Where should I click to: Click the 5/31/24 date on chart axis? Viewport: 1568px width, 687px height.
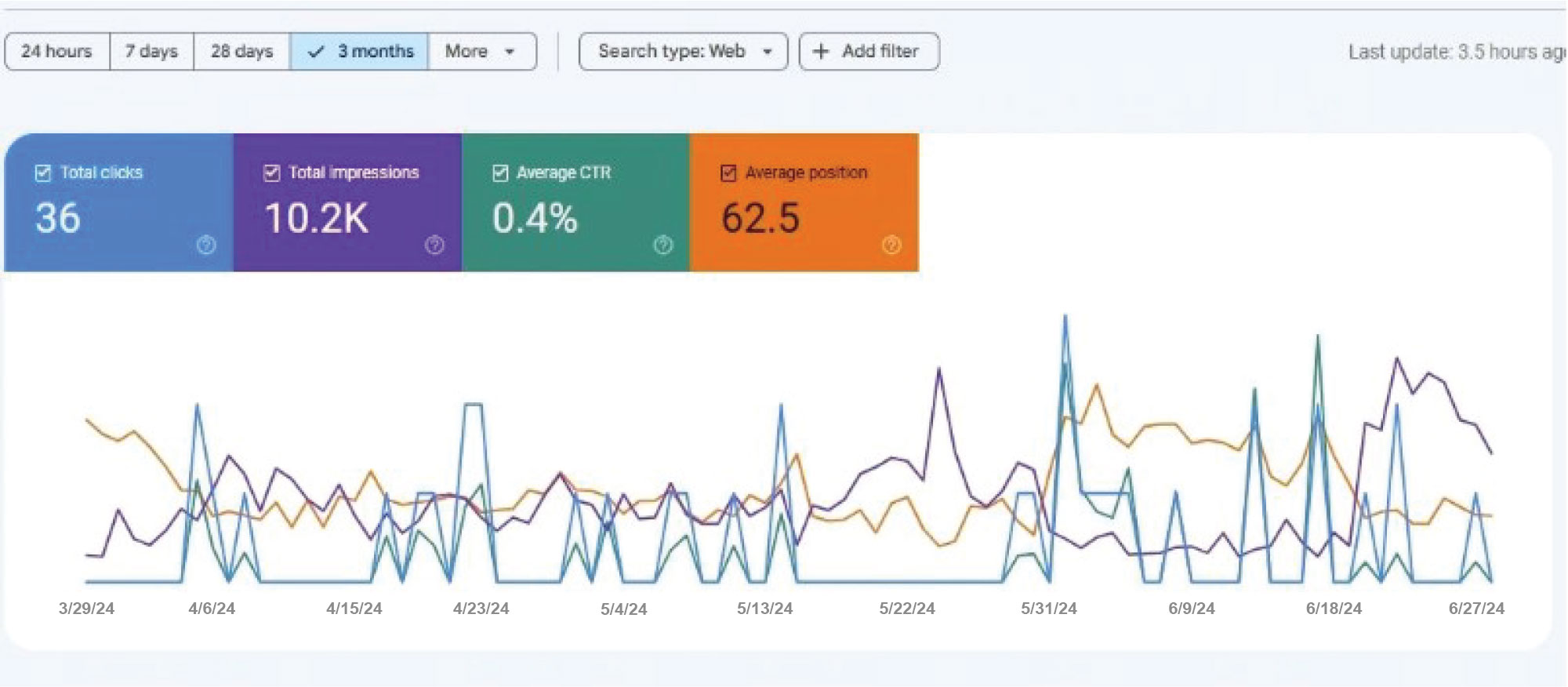pyautogui.click(x=1048, y=609)
